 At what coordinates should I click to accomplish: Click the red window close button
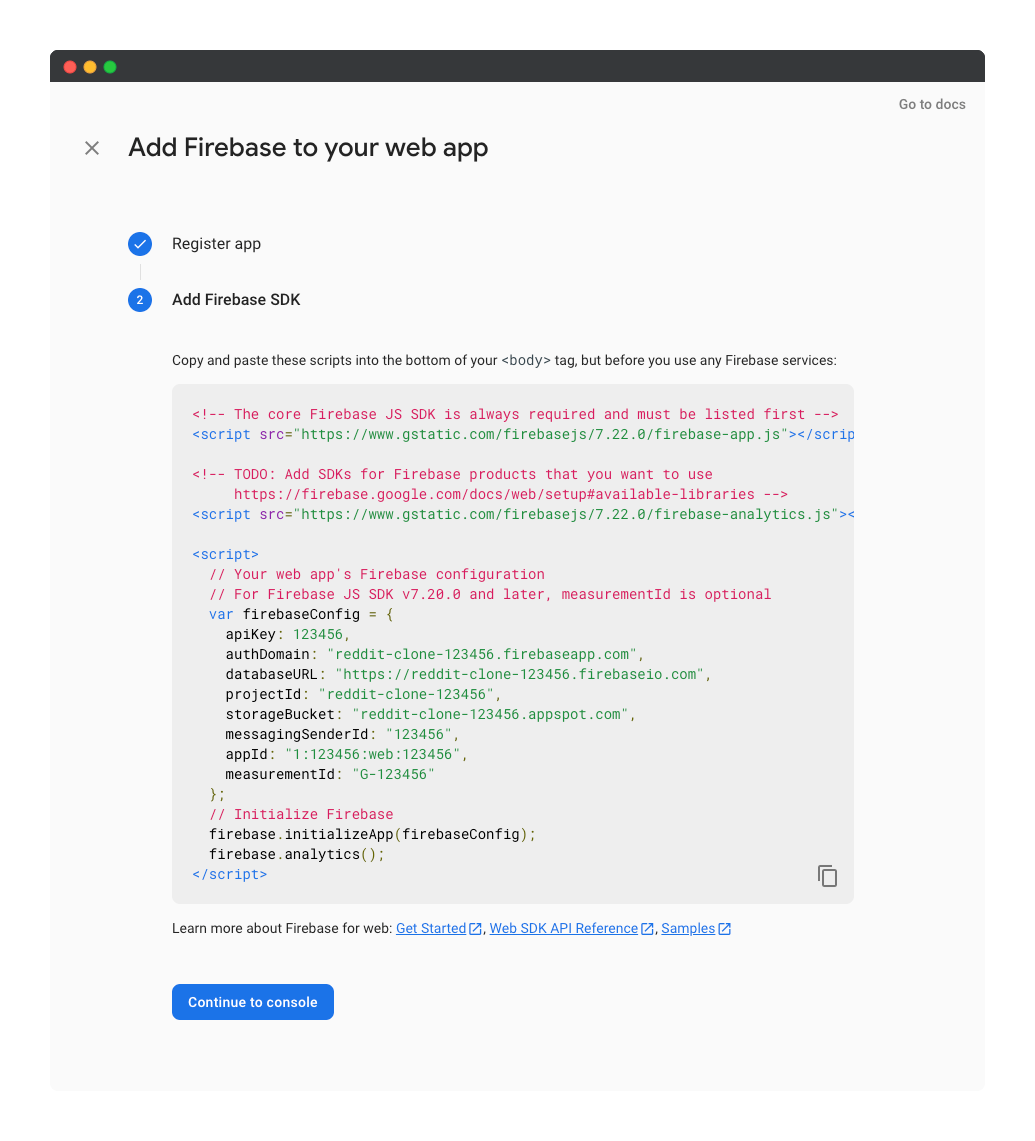click(x=70, y=67)
